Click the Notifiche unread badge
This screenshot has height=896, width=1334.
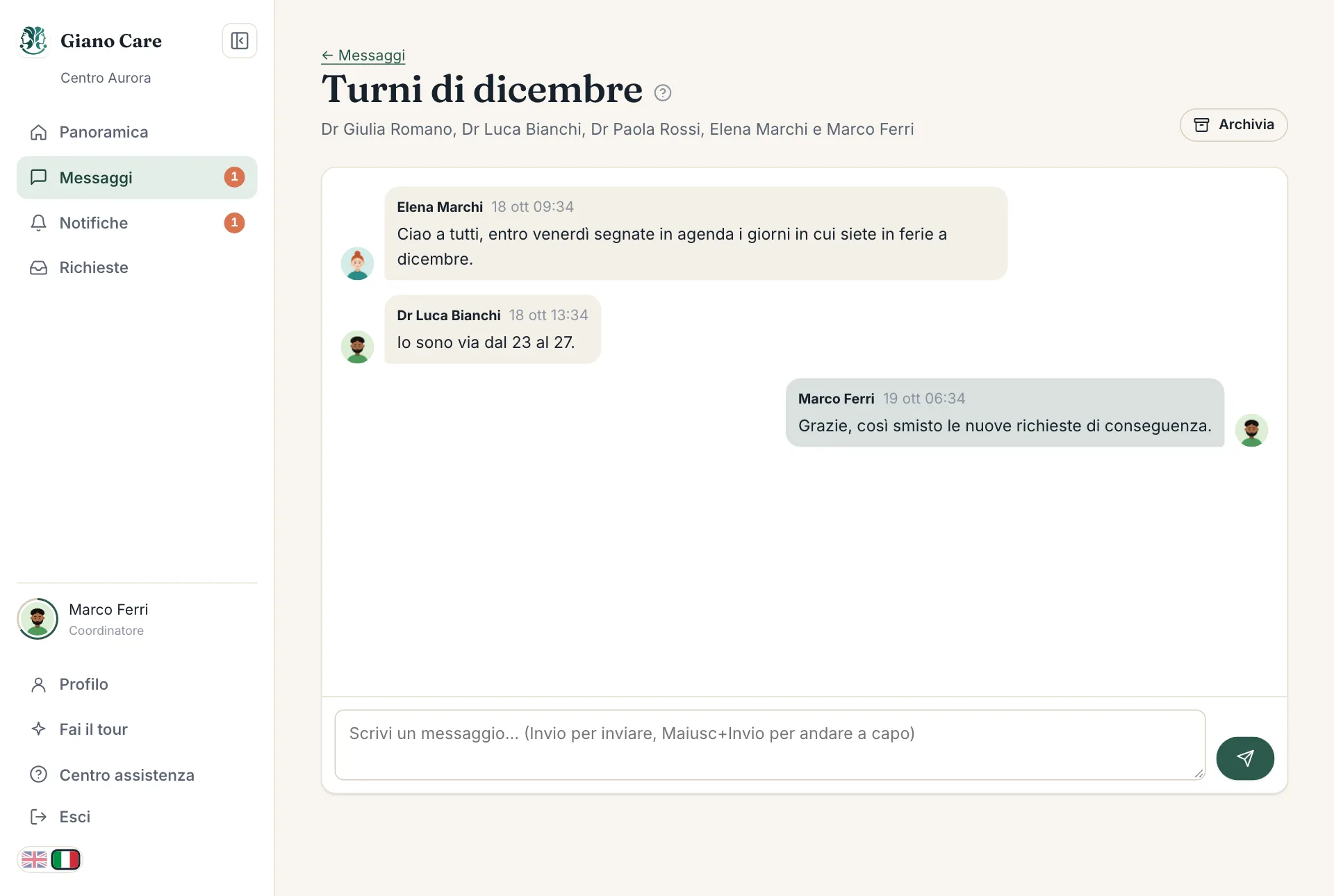tap(234, 223)
